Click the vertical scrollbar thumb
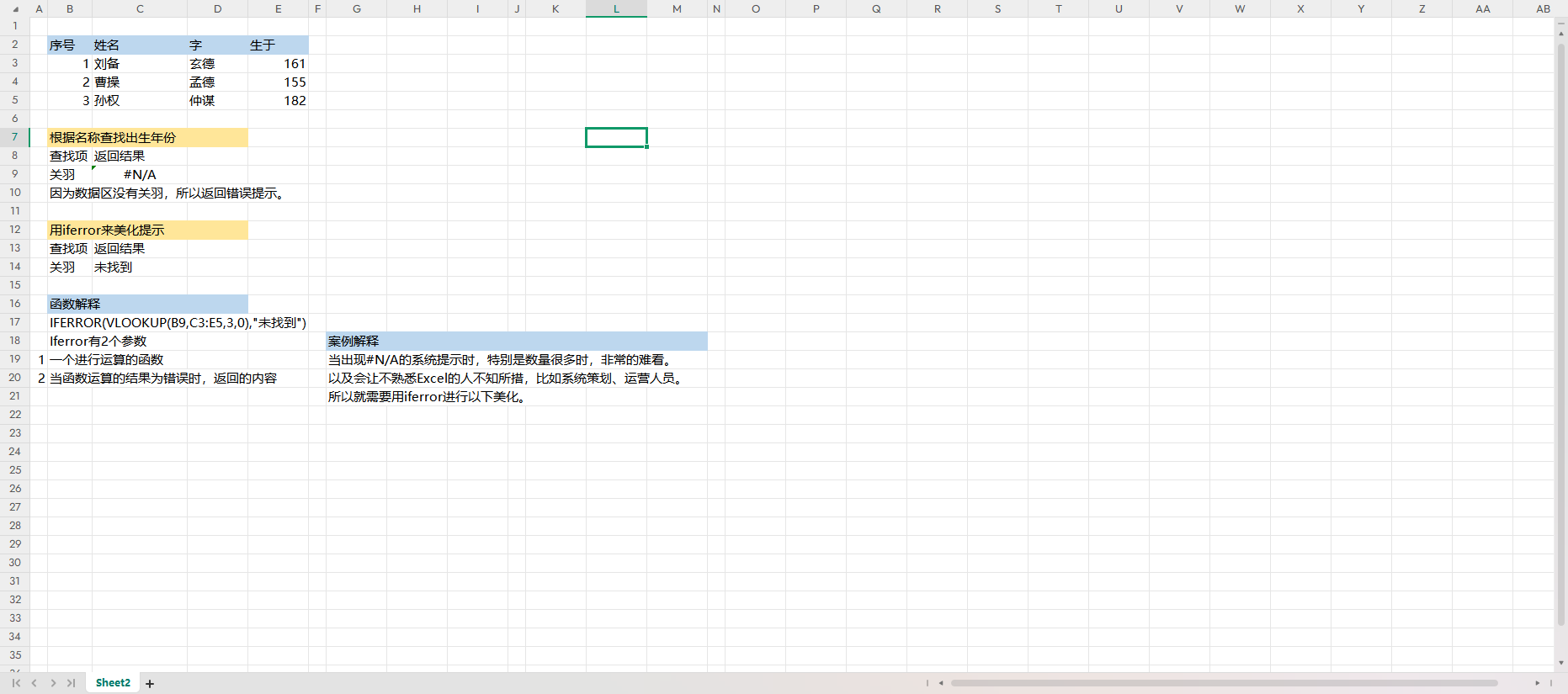 coord(1561,336)
